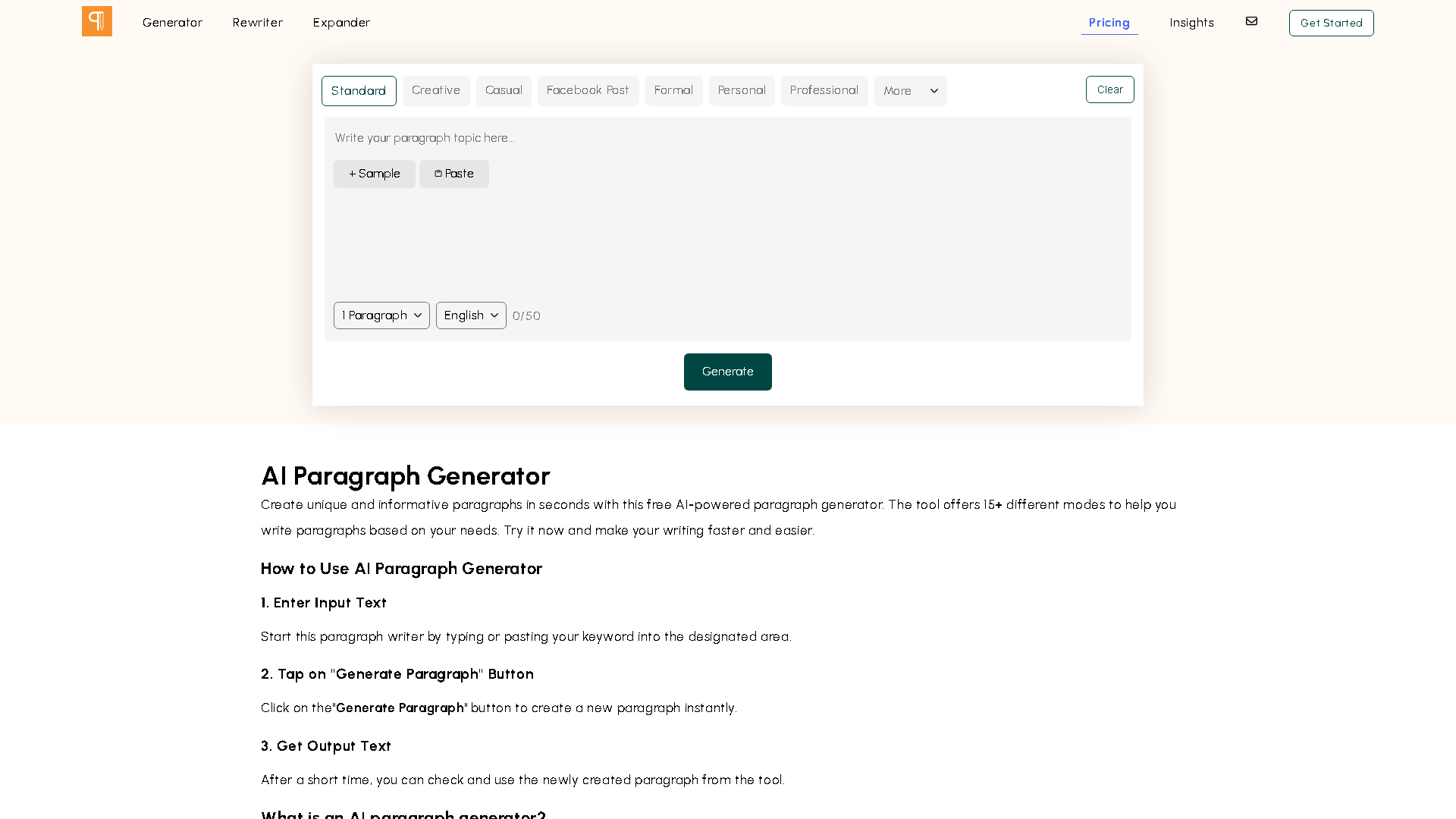This screenshot has width=1456, height=819.
Task: Select the Standard writing mode
Action: (x=359, y=90)
